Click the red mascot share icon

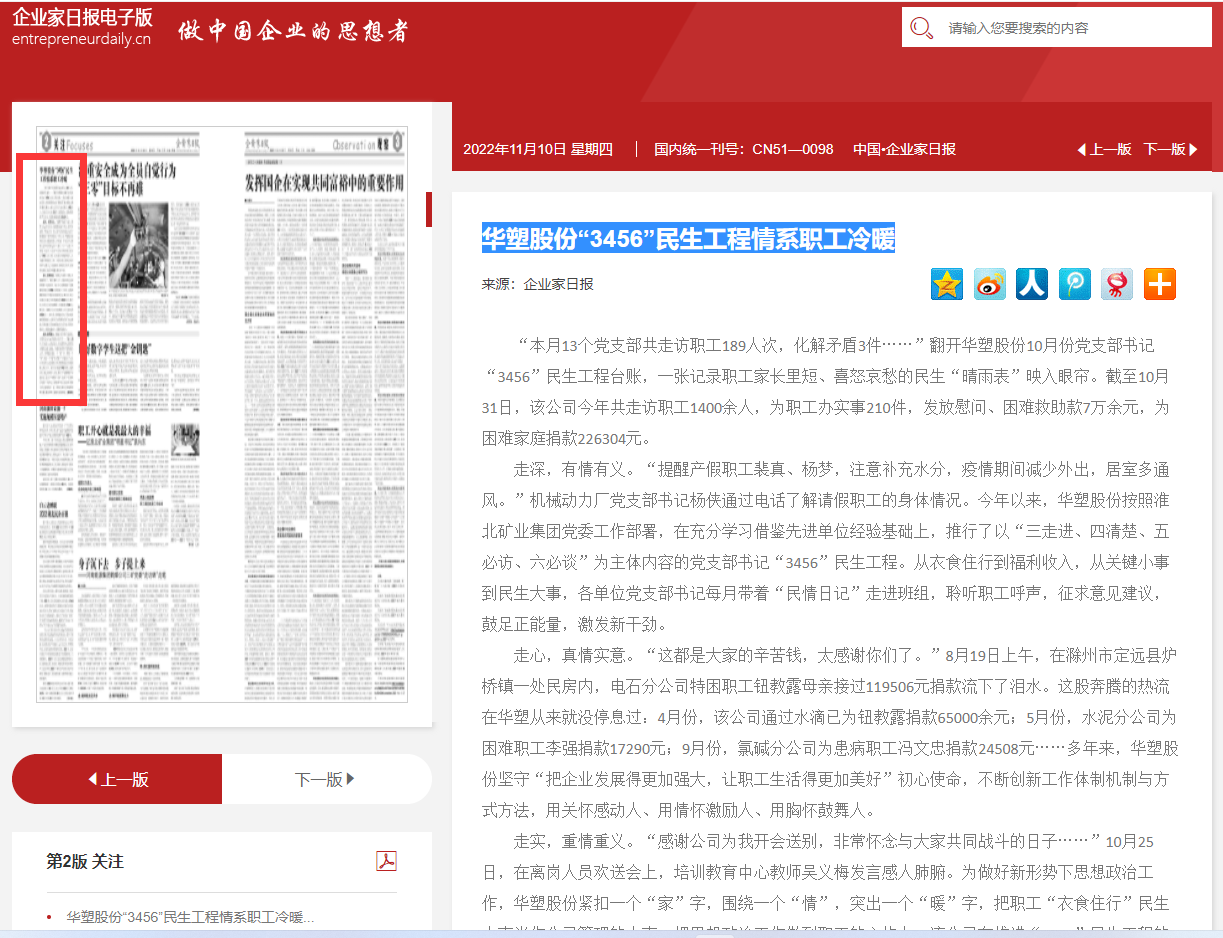tap(1116, 284)
